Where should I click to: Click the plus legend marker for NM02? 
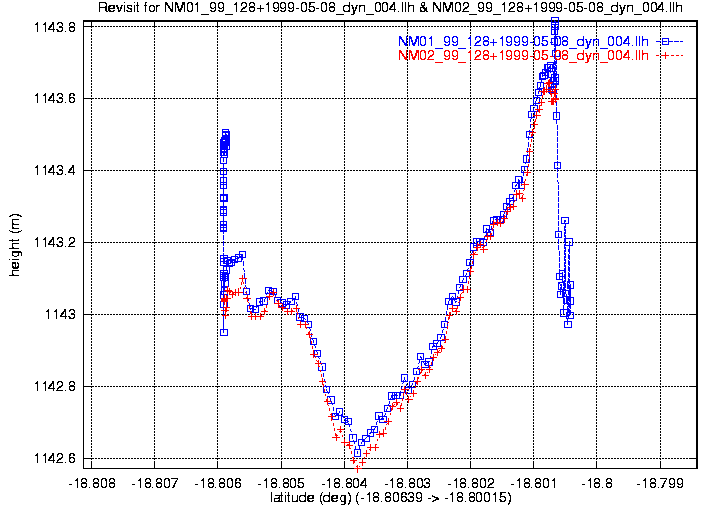coord(665,56)
